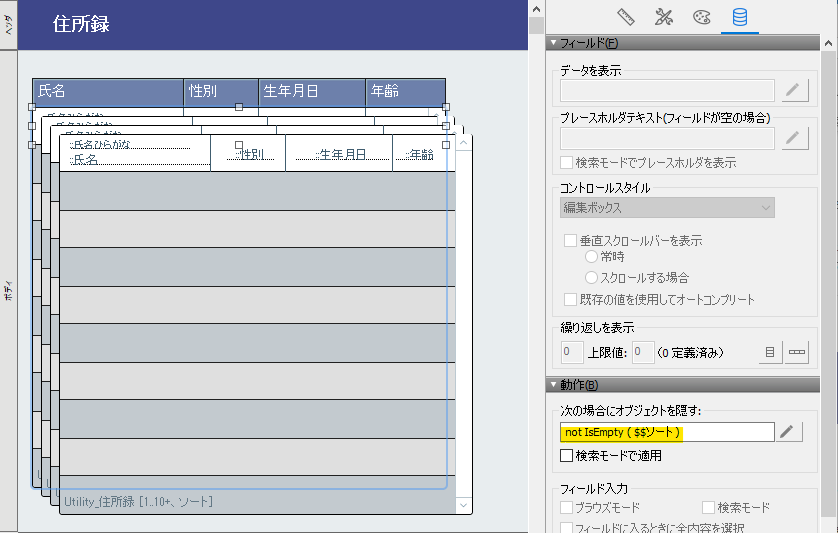The height and width of the screenshot is (533, 838).
Task: Toggle ブラウズモード field entry checkbox
Action: 567,507
